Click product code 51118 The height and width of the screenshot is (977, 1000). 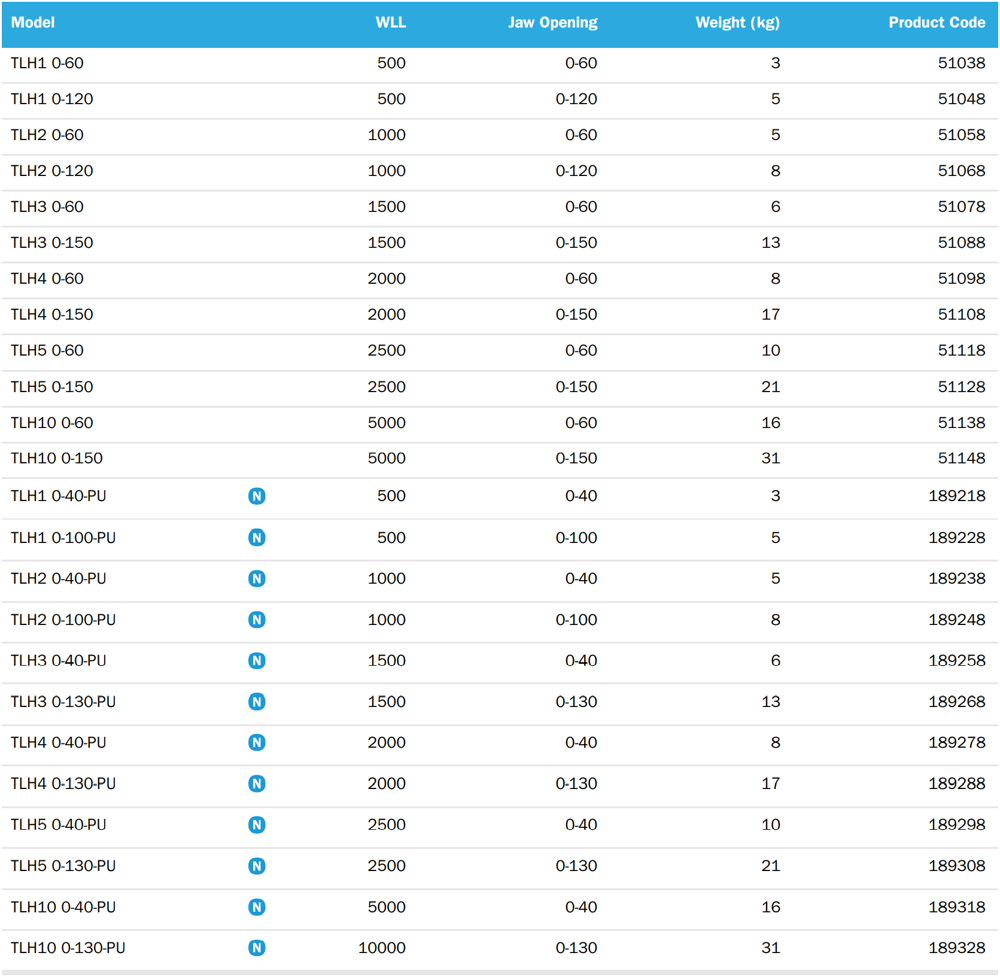pos(962,351)
